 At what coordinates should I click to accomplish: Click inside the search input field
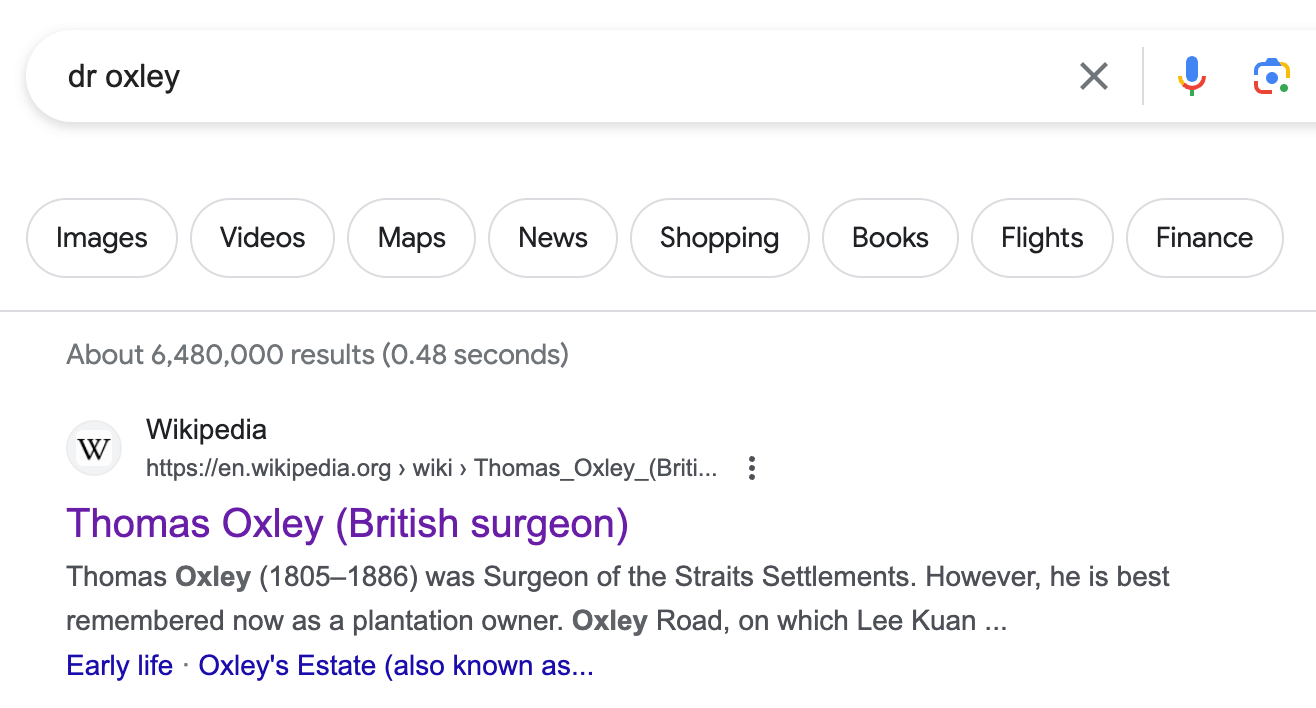point(400,76)
